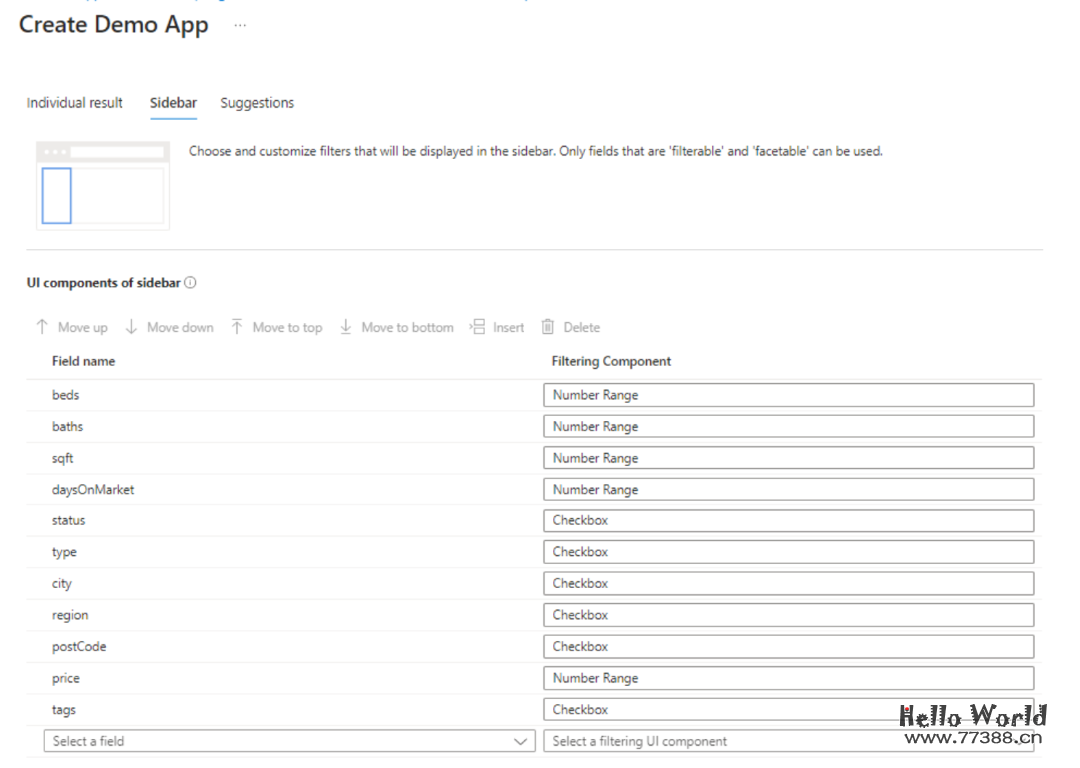
Task: Click info icon beside UI components of sidebar
Action: pos(191,283)
